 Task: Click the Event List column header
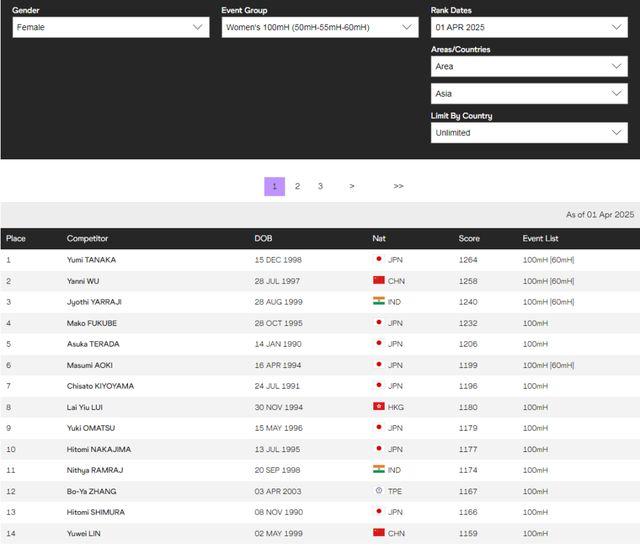coord(540,238)
